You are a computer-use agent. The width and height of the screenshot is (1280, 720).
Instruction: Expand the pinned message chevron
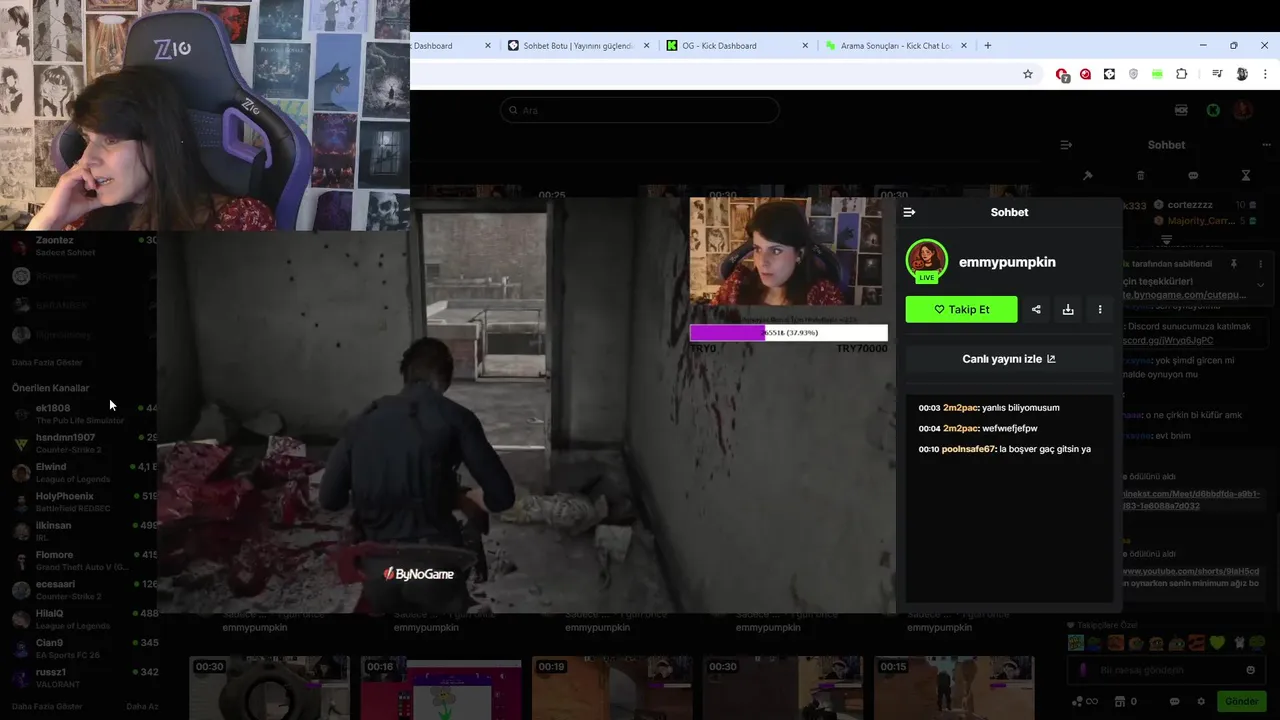point(1260,284)
